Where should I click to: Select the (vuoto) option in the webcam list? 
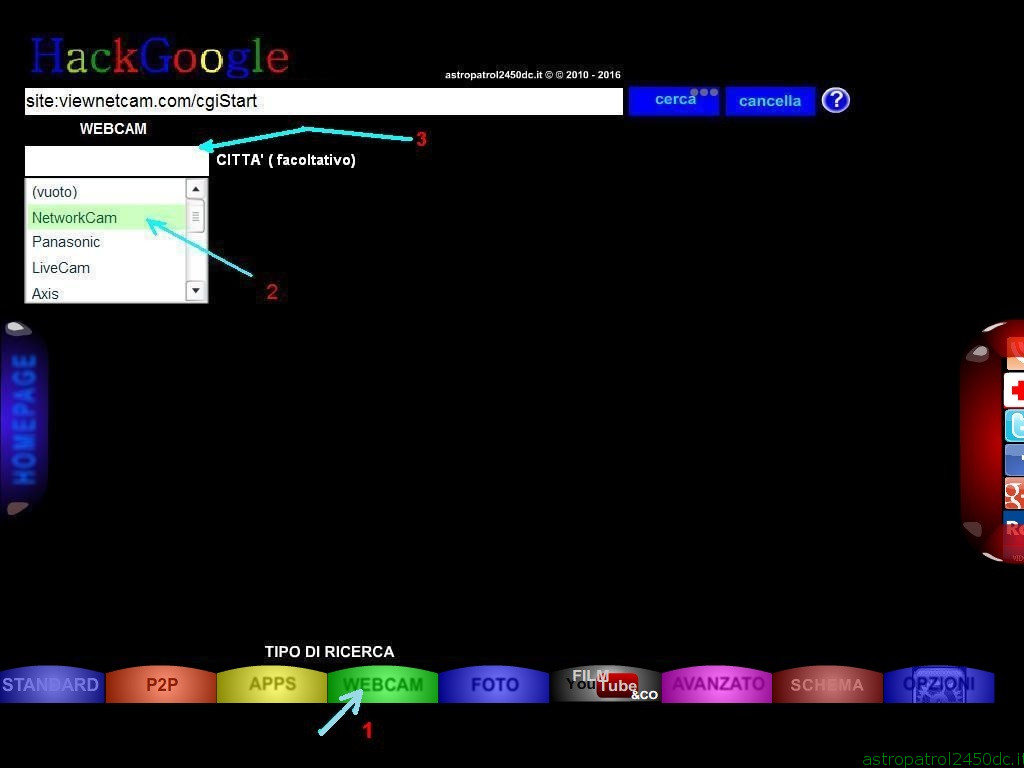(106, 192)
